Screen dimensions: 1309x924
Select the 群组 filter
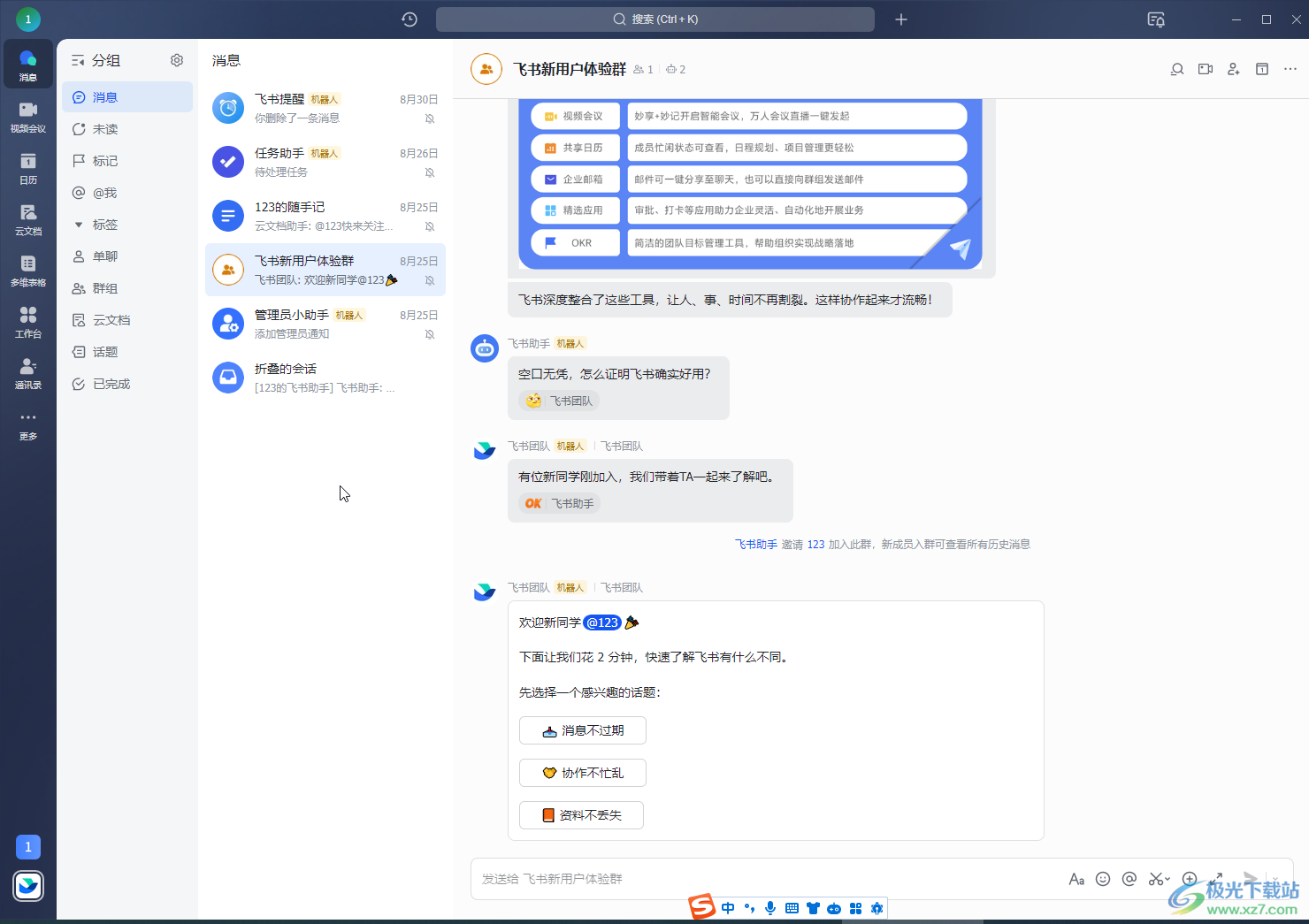(127, 288)
